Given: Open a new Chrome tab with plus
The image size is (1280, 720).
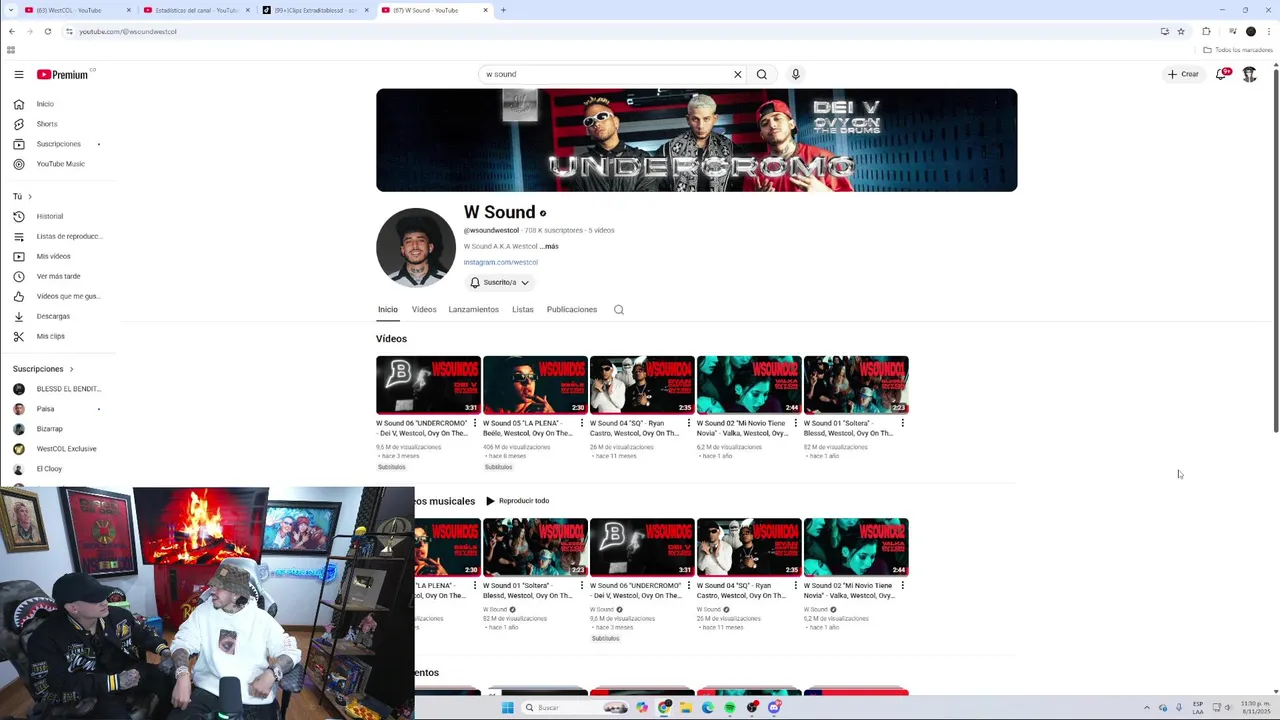Looking at the screenshot, I should point(503,10).
